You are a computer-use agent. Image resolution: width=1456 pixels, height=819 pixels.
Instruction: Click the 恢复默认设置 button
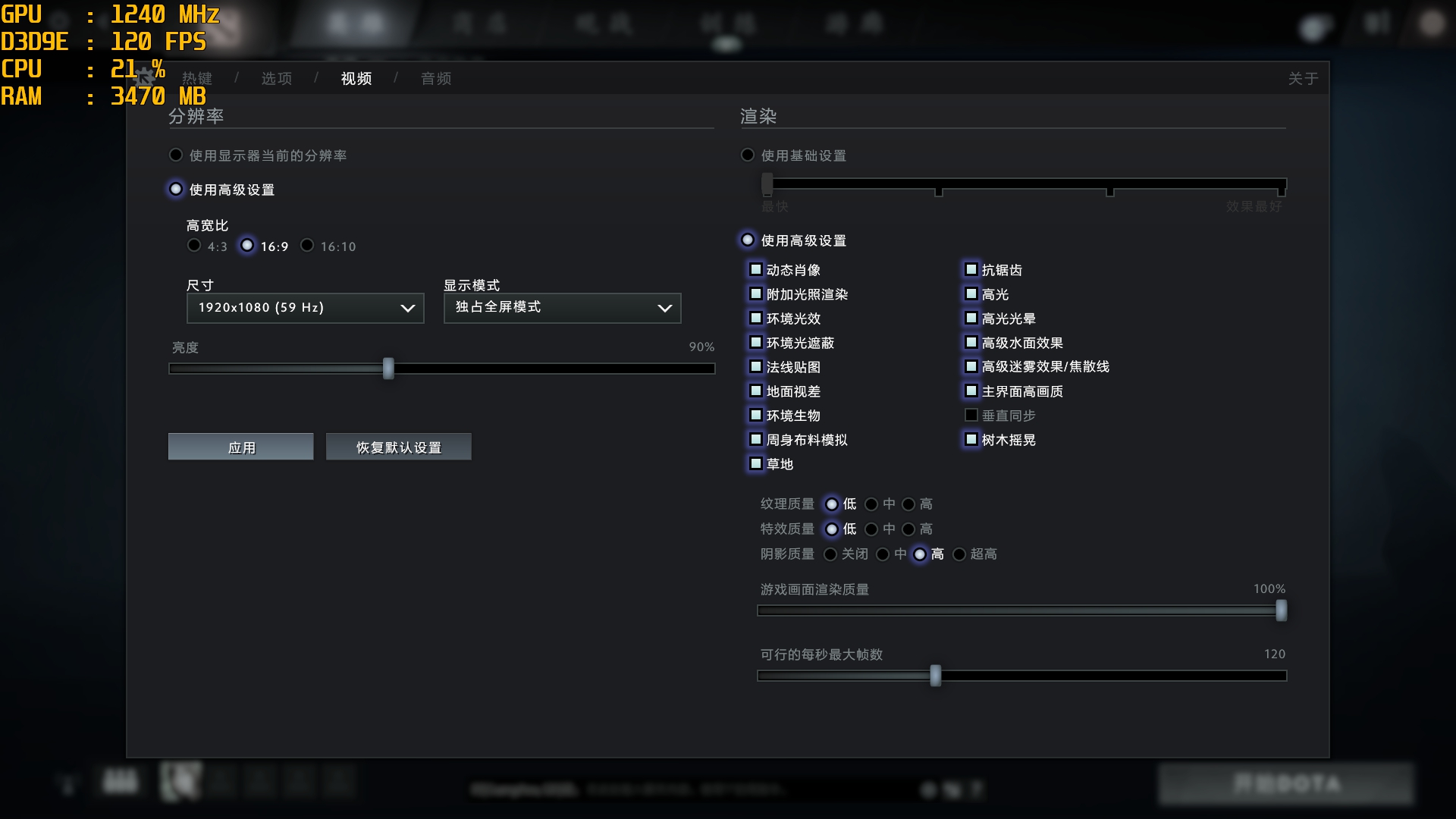[x=398, y=447]
